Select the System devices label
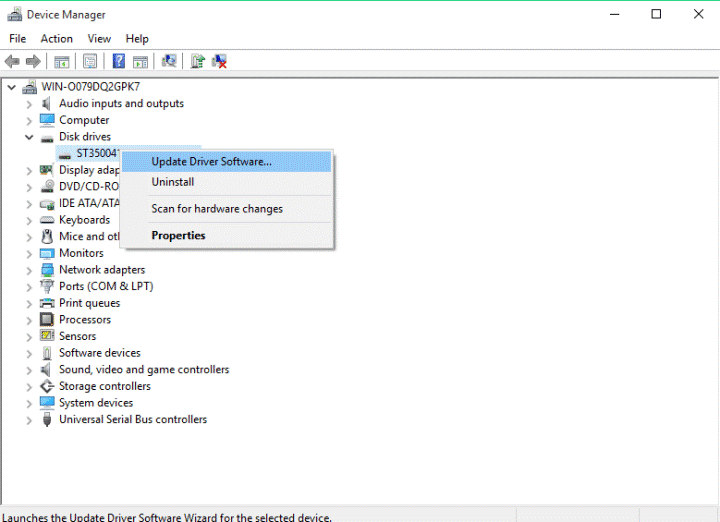Screen dimensions: 720x522 pos(96,403)
